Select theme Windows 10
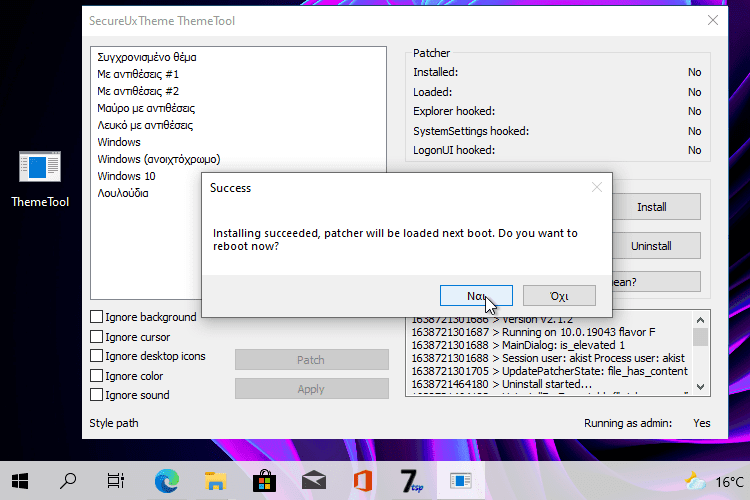The width and height of the screenshot is (750, 500). point(126,176)
